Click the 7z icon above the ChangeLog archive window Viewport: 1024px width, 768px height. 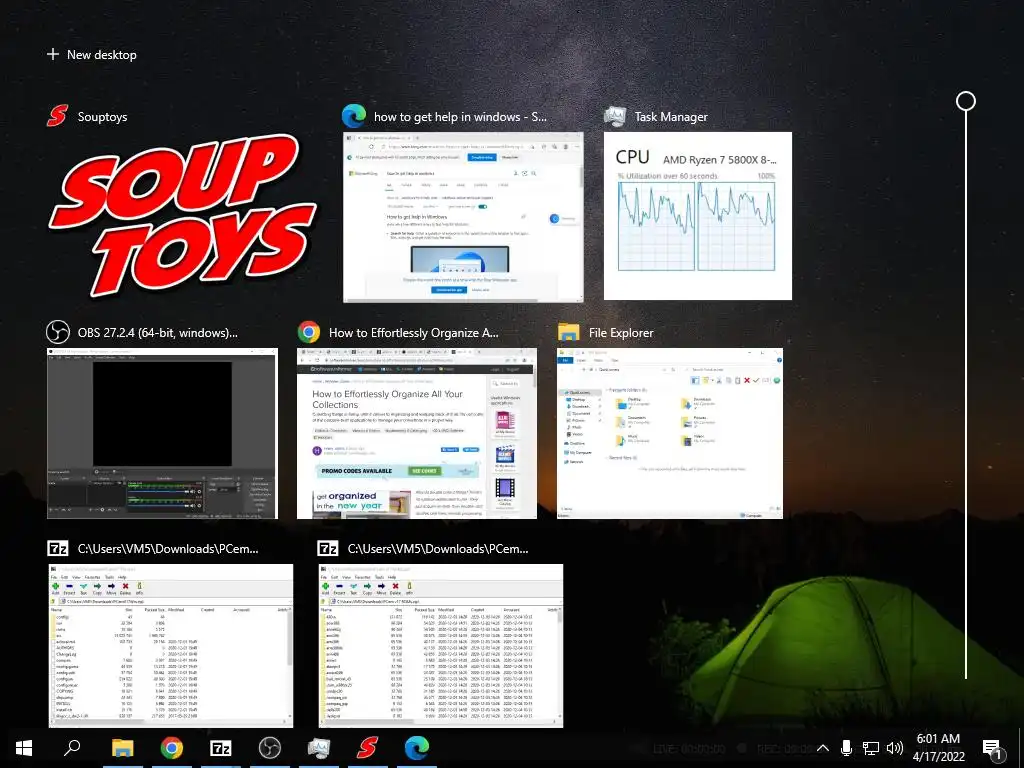coord(58,549)
